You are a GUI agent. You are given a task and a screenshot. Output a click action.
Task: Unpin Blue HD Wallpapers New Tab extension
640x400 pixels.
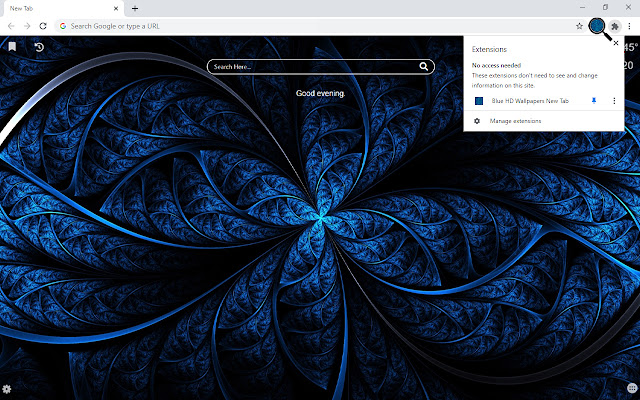[594, 101]
